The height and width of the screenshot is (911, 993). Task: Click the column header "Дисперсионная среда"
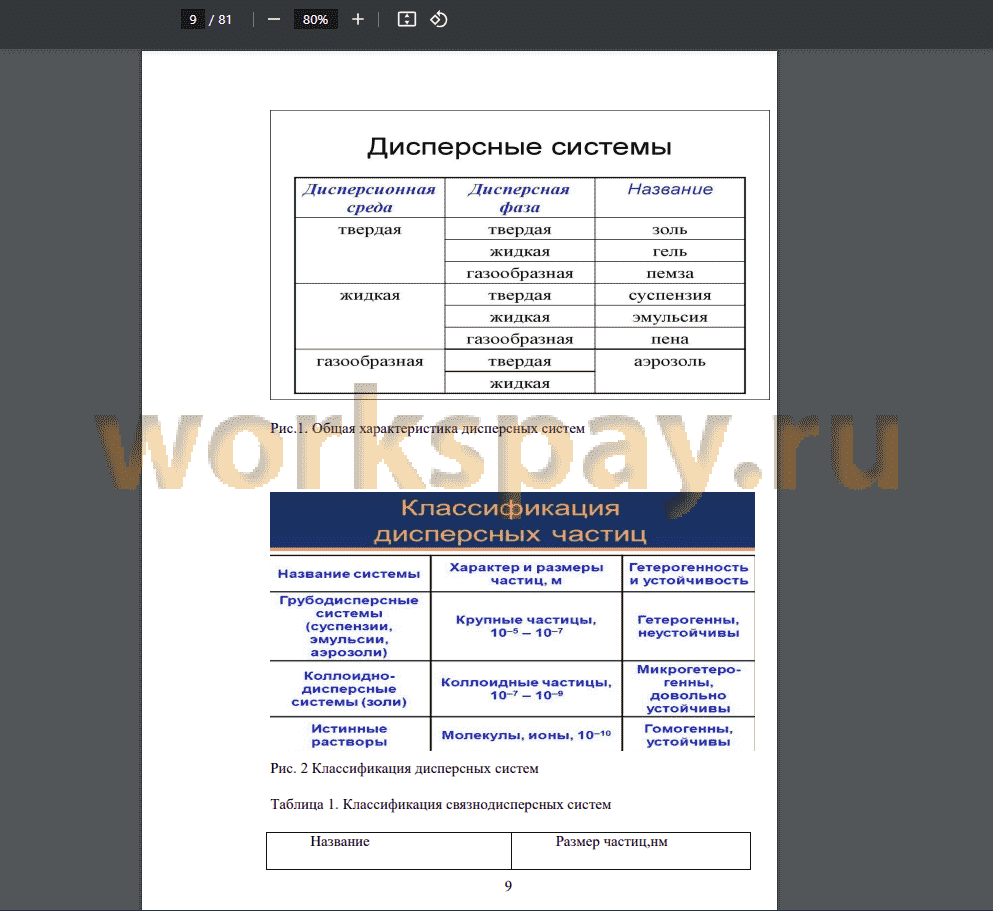[x=369, y=198]
